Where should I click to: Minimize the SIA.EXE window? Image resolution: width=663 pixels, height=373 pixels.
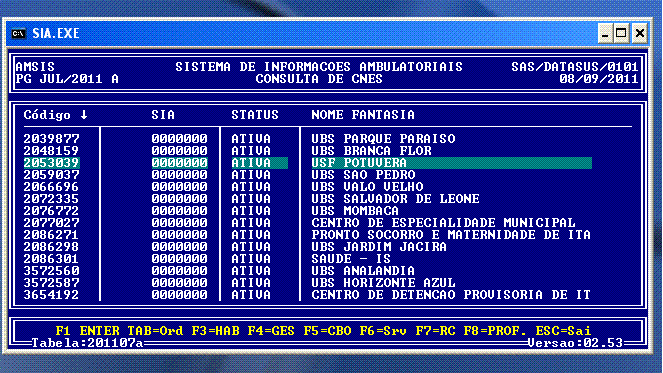(605, 33)
